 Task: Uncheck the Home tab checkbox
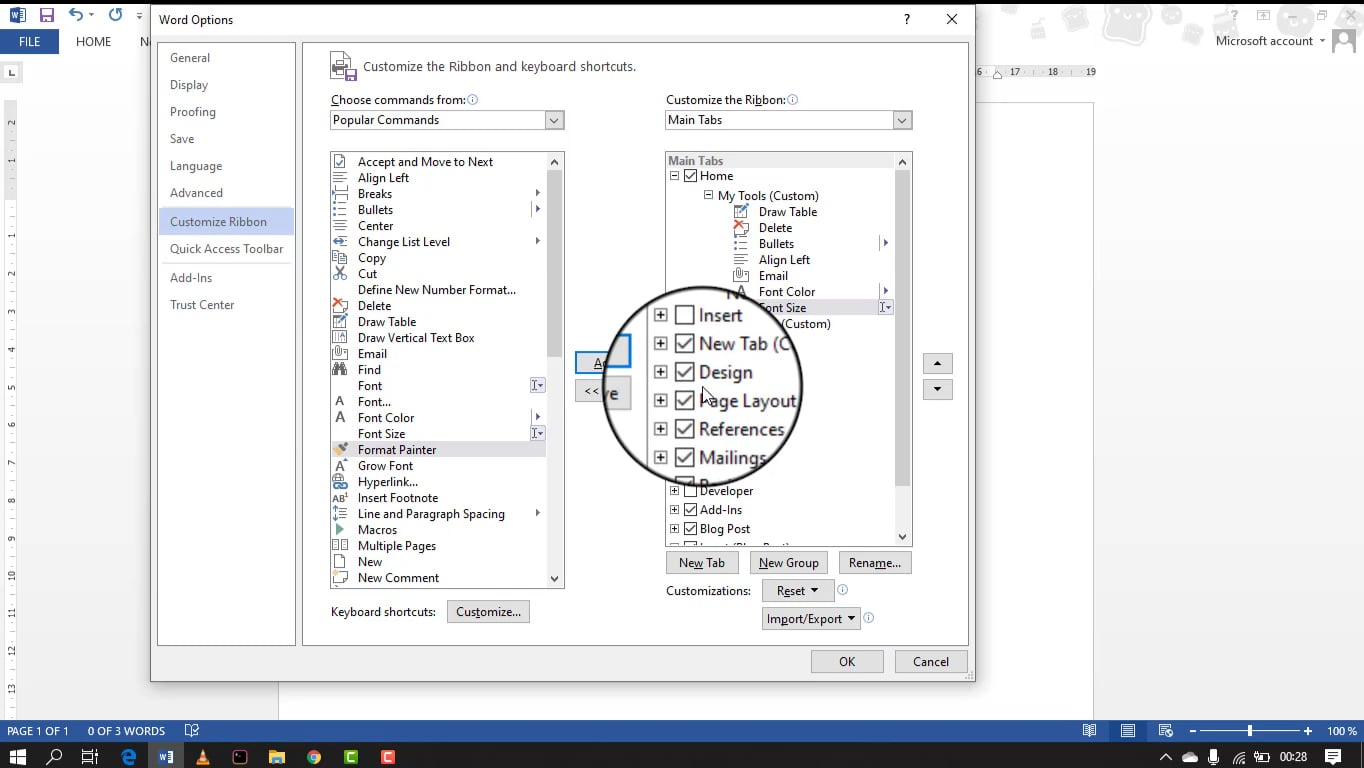click(690, 176)
